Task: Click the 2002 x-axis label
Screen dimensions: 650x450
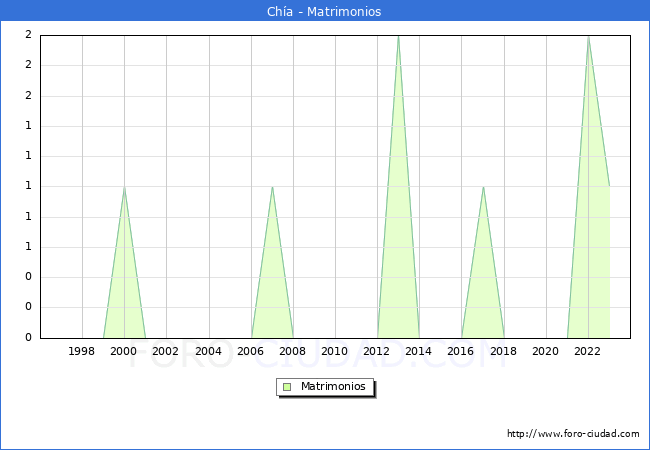Action: tap(166, 351)
